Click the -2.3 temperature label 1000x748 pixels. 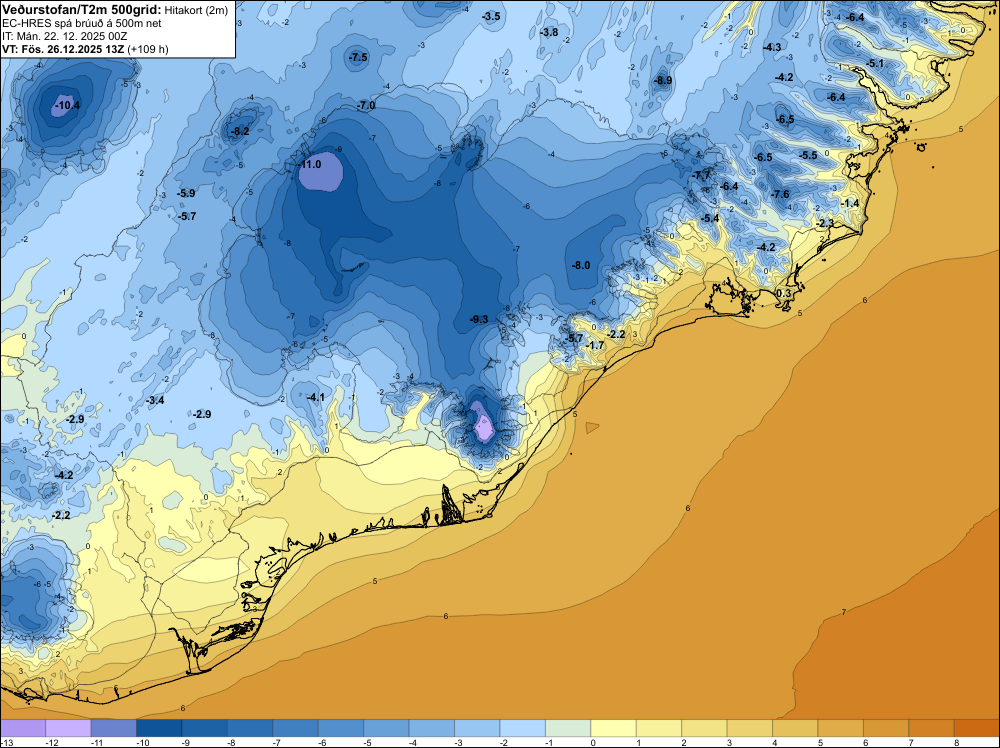(825, 223)
